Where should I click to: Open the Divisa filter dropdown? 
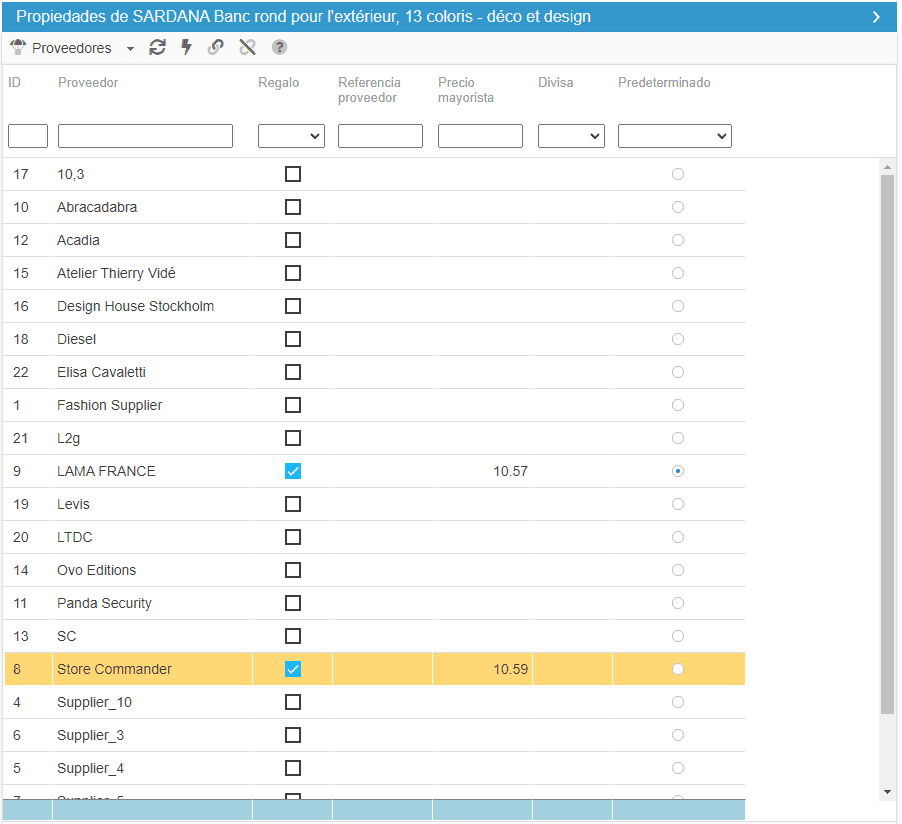point(571,136)
